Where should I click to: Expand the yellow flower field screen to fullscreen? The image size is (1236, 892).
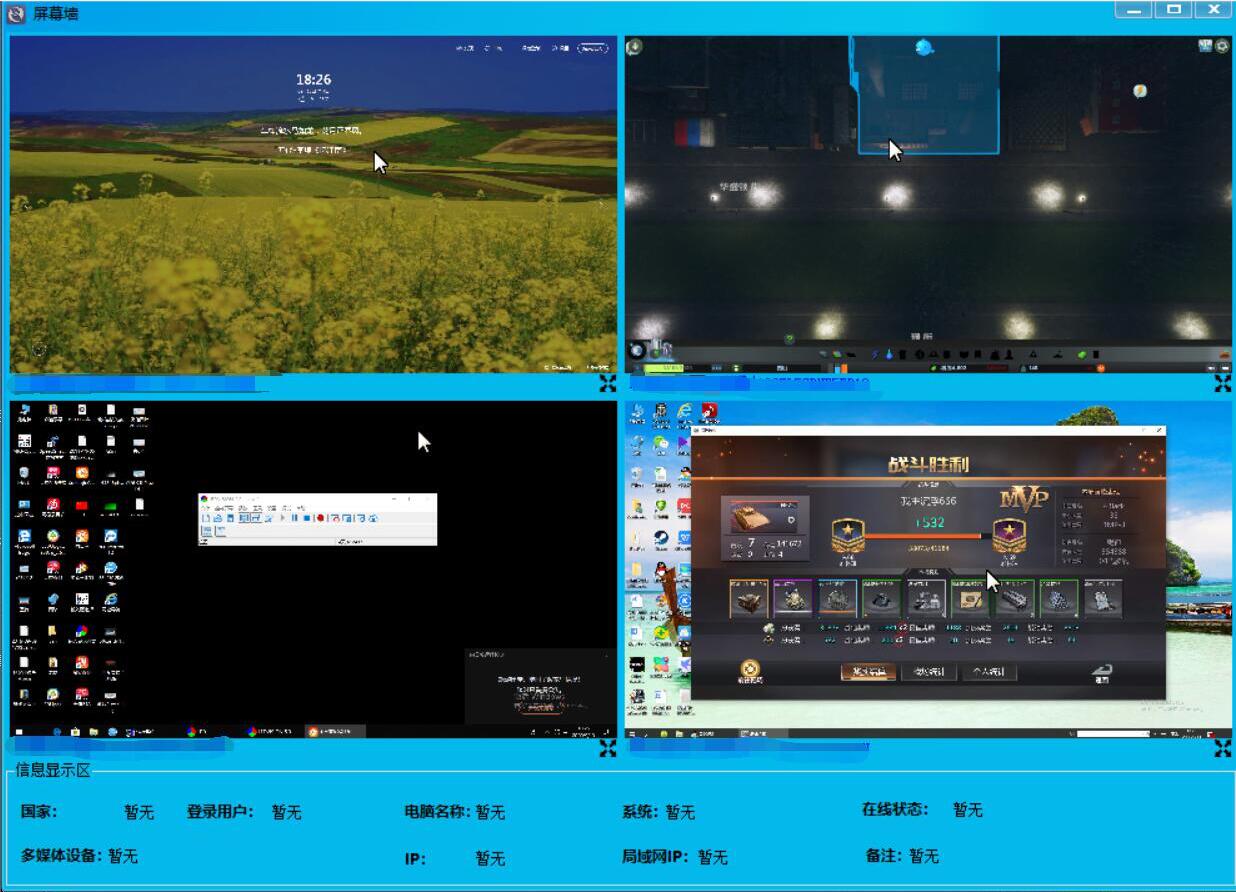607,384
